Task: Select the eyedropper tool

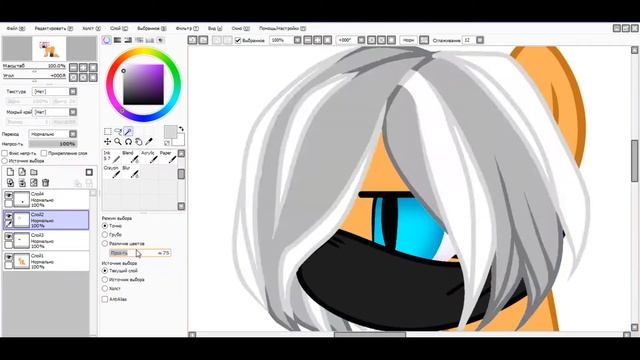Action: click(149, 142)
